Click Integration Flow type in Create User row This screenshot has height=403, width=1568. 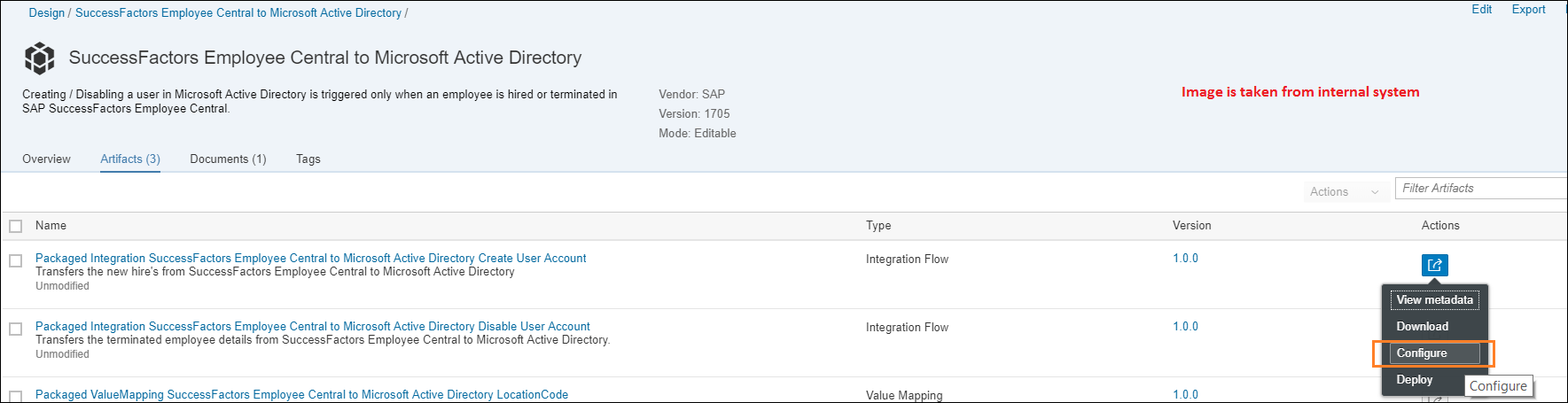pos(907,260)
